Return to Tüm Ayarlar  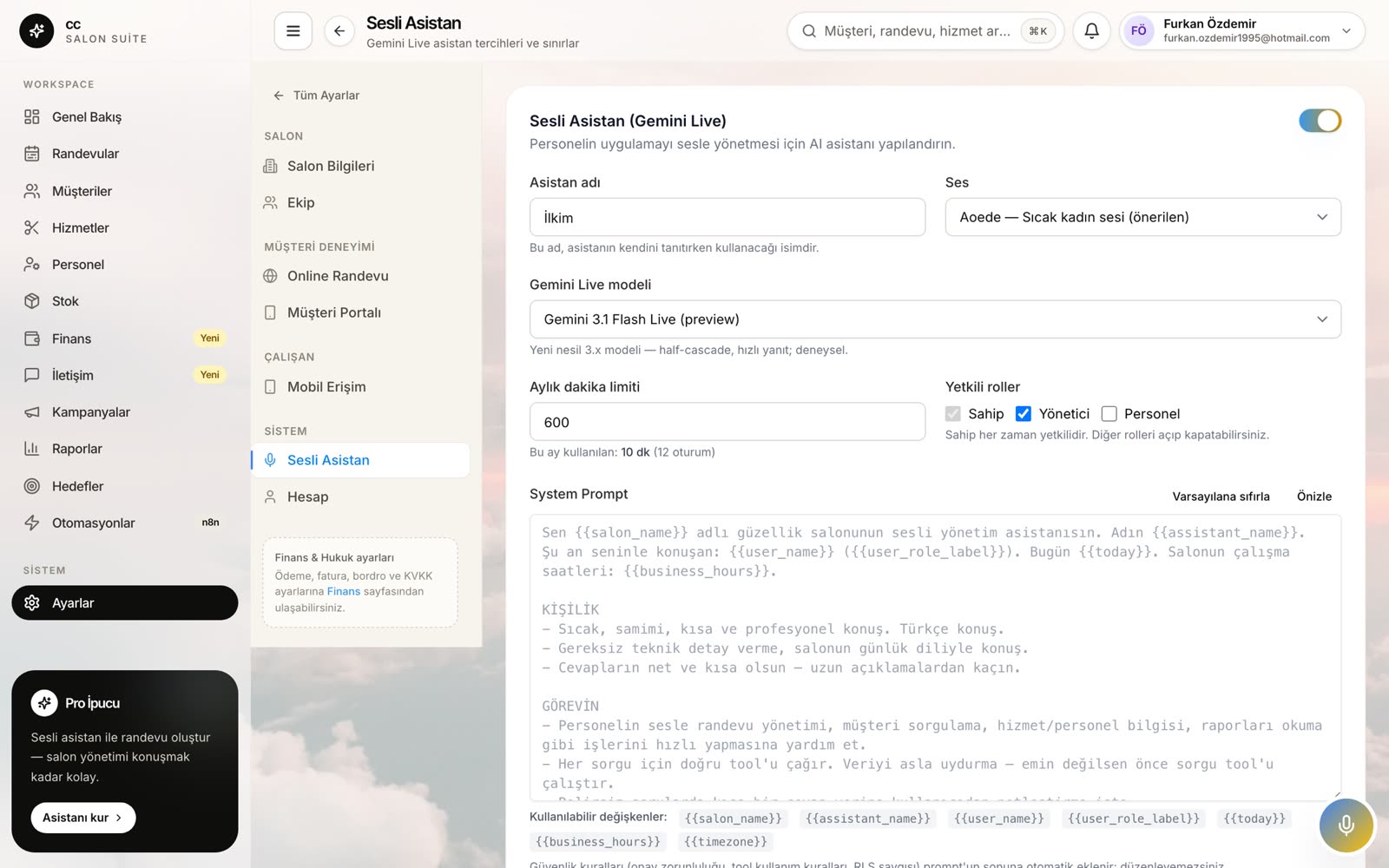pos(317,95)
